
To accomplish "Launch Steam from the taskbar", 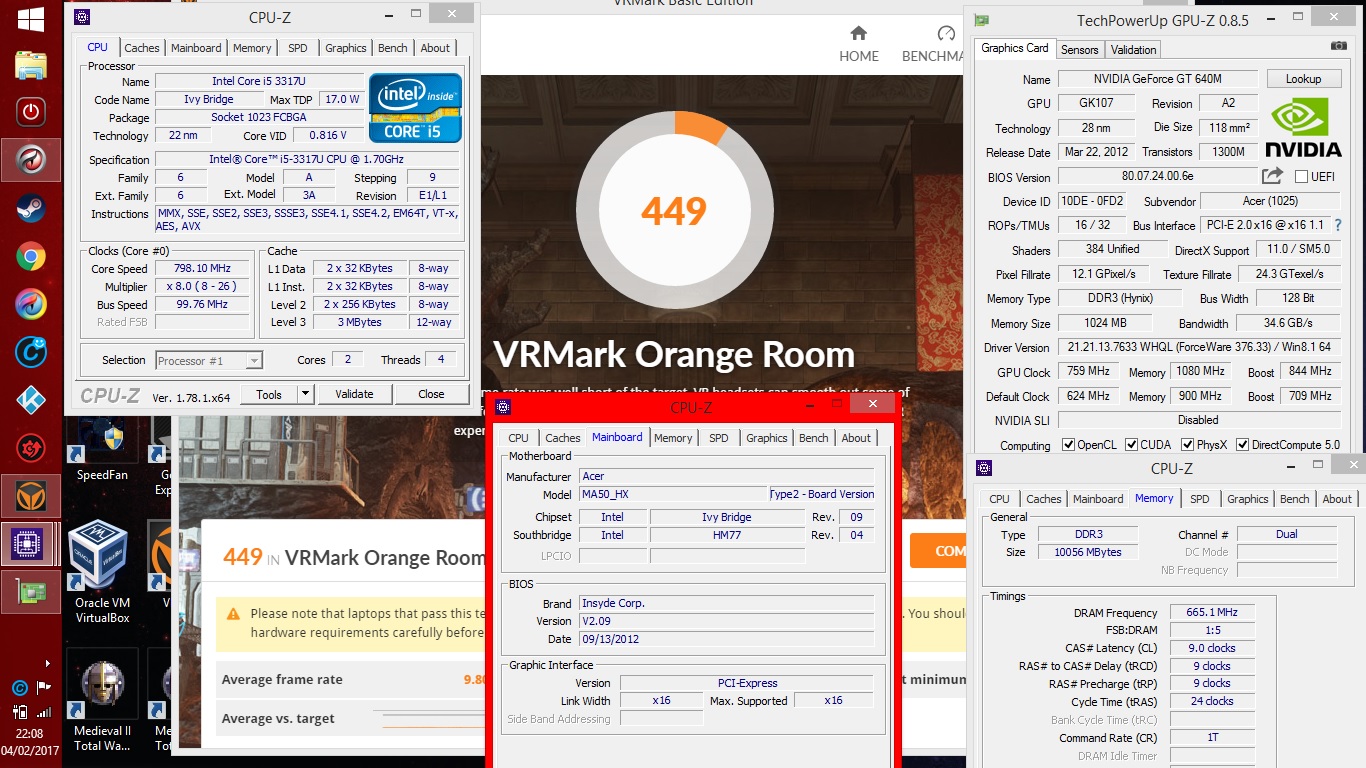I will tap(30, 208).
